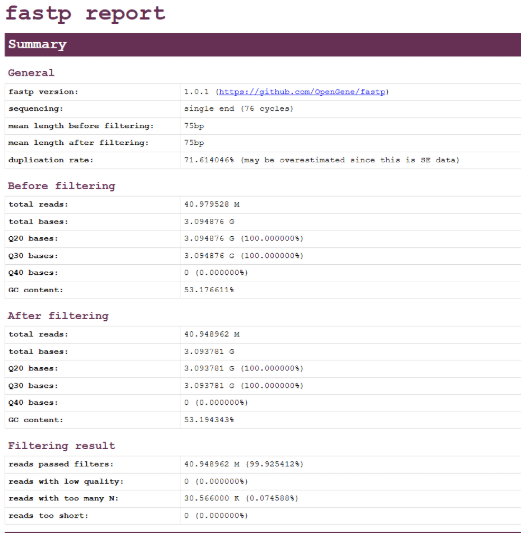524x538 pixels.
Task: Select total reads value 40.979528 M
Action: tap(212, 204)
